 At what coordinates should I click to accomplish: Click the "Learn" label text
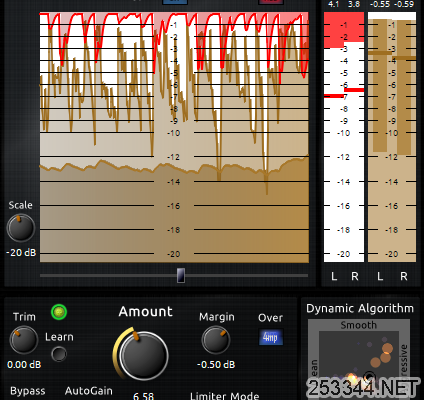tap(59, 337)
